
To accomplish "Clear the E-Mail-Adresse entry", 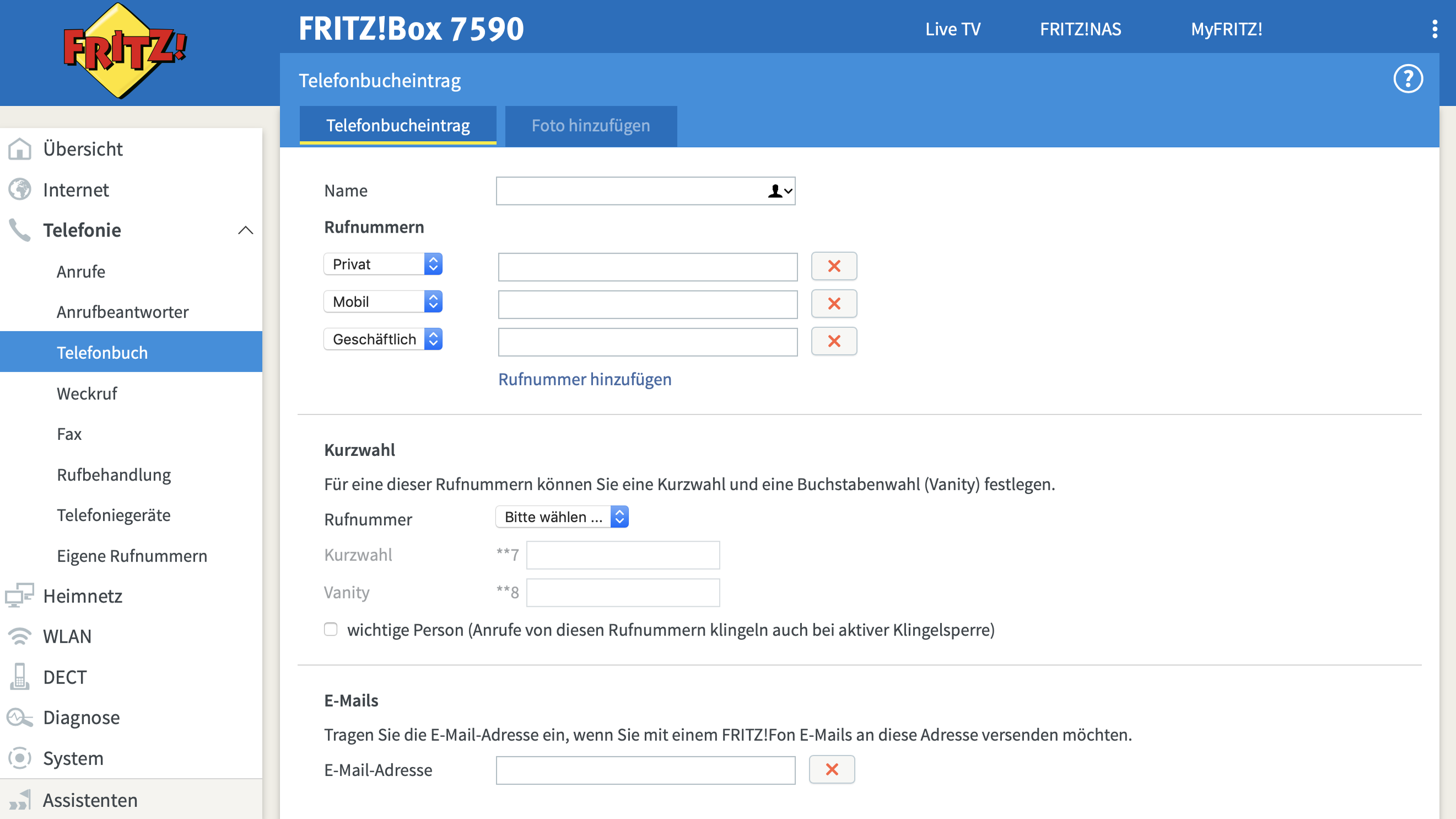I will [832, 769].
